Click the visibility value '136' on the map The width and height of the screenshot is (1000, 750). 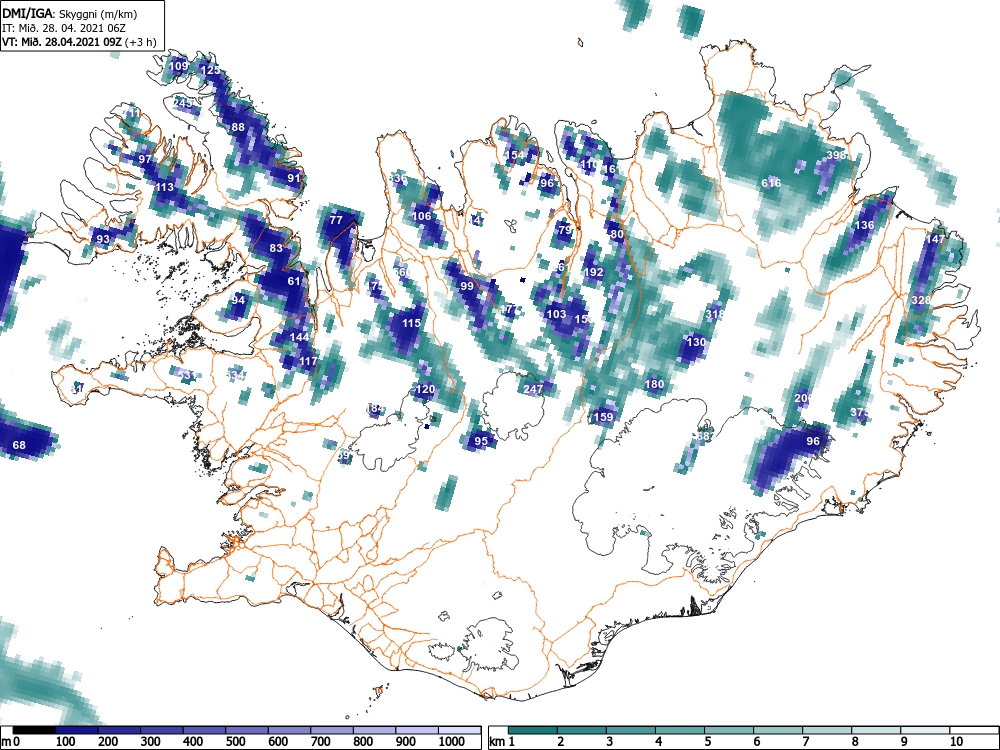(x=864, y=225)
